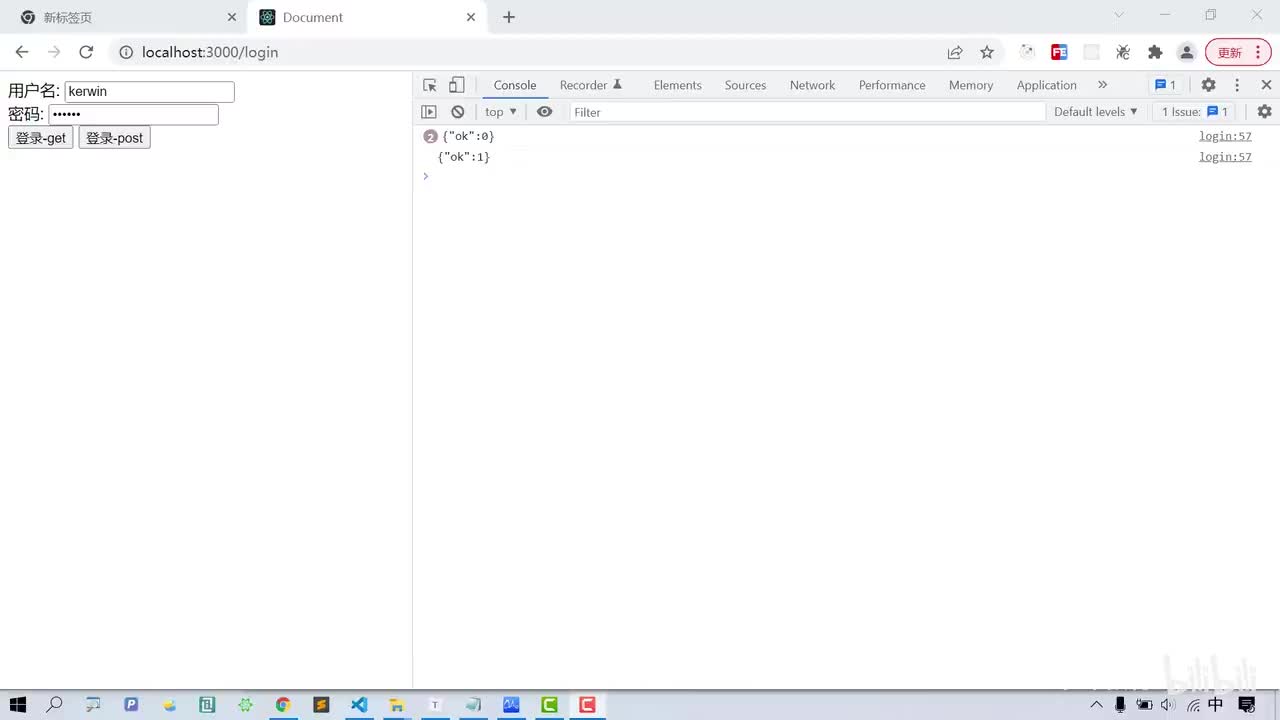The image size is (1280, 720).
Task: Expand the more tabs chevron in DevTools
Action: coord(1103,85)
